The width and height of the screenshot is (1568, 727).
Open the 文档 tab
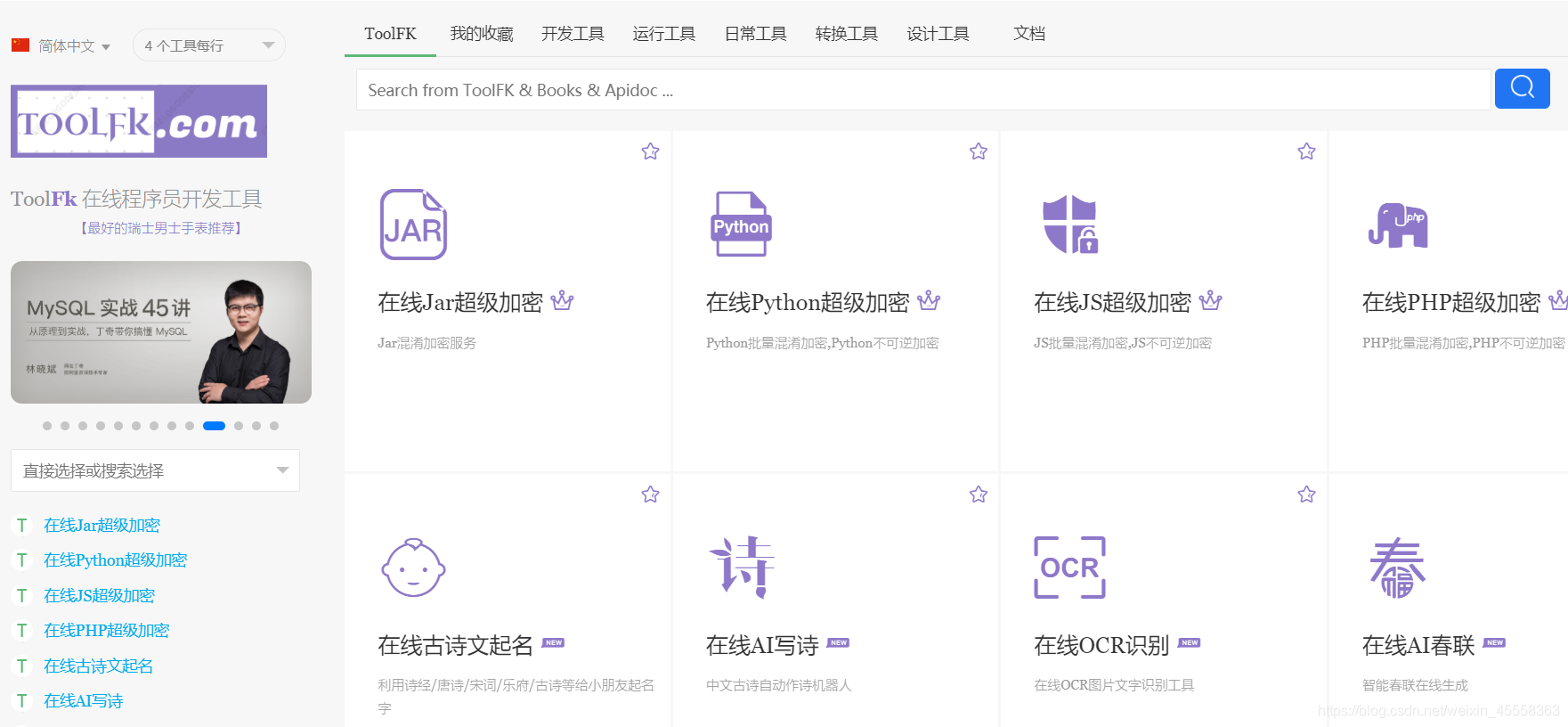click(1029, 34)
